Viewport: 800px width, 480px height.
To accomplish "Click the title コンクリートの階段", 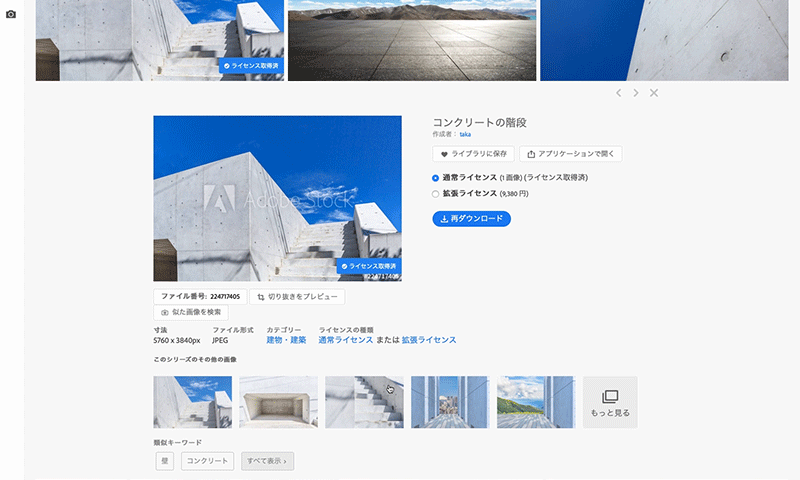I will pyautogui.click(x=480, y=122).
